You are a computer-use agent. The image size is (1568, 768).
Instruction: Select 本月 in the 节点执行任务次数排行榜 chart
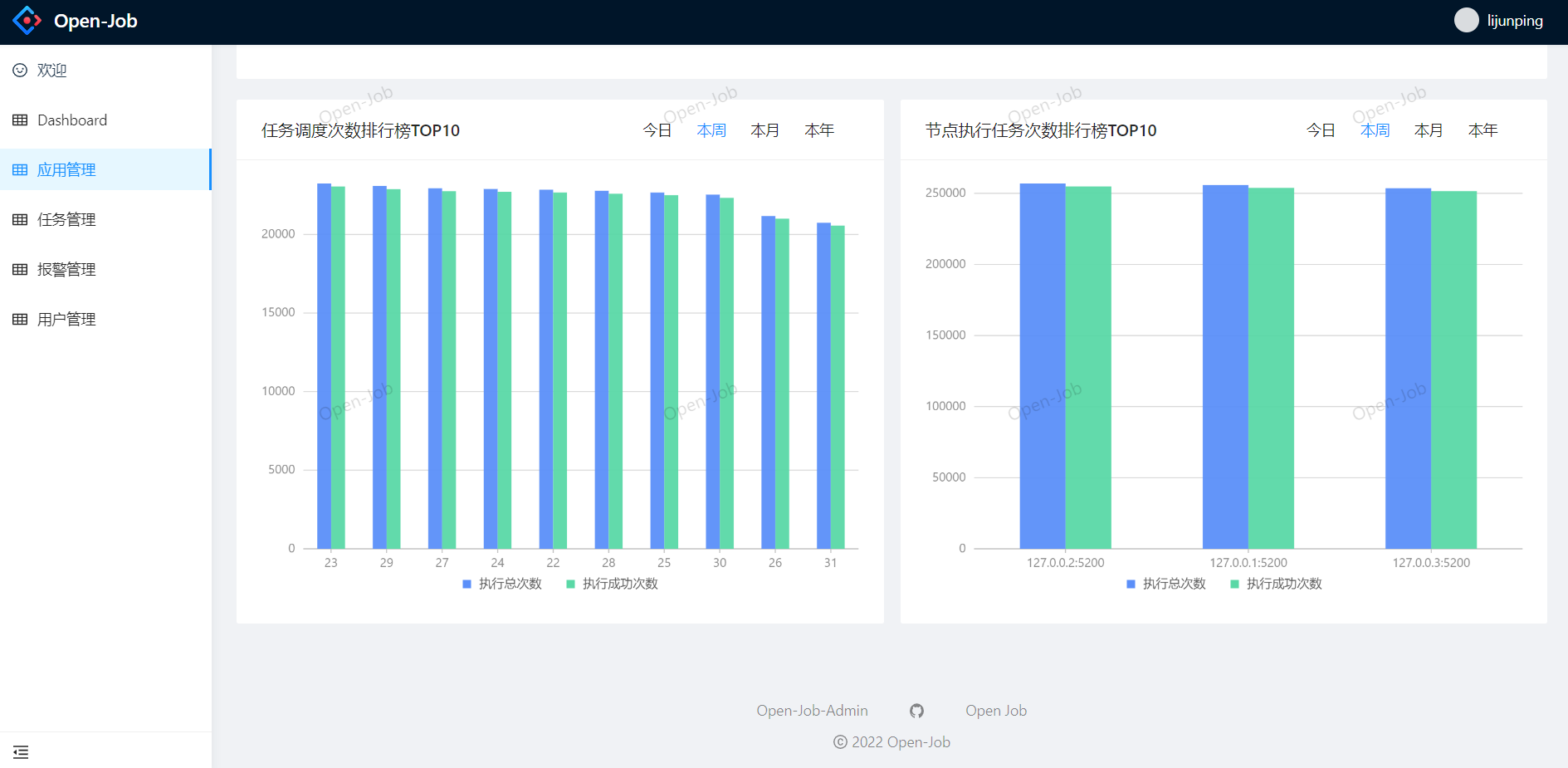click(x=1429, y=130)
